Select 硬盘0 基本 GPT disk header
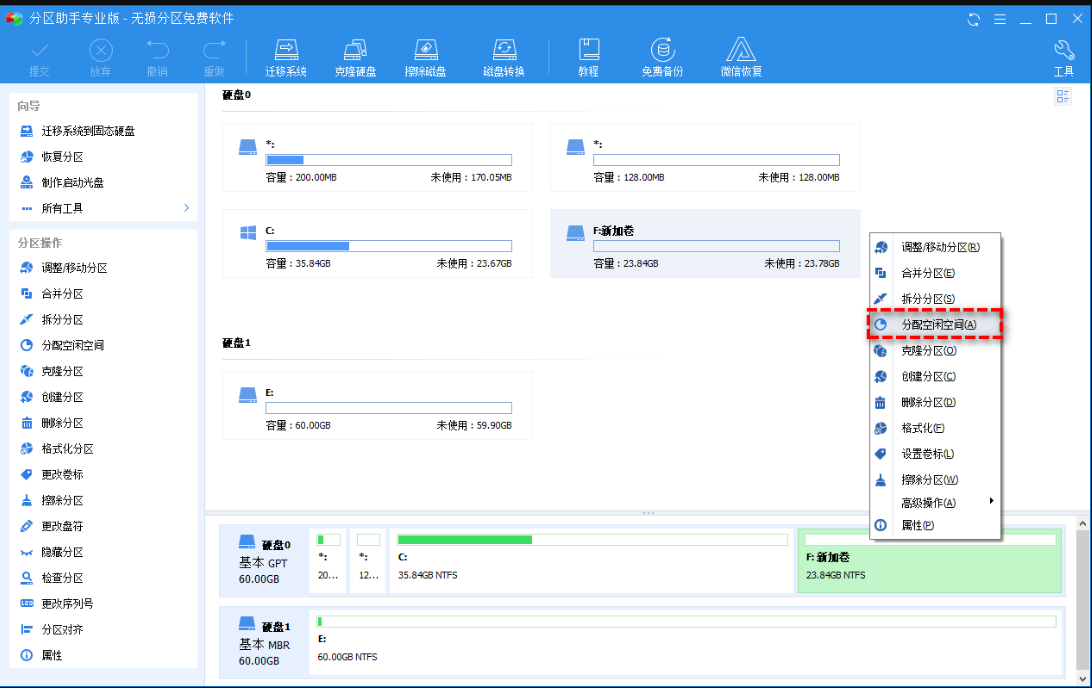This screenshot has width=1092, height=688. point(265,561)
